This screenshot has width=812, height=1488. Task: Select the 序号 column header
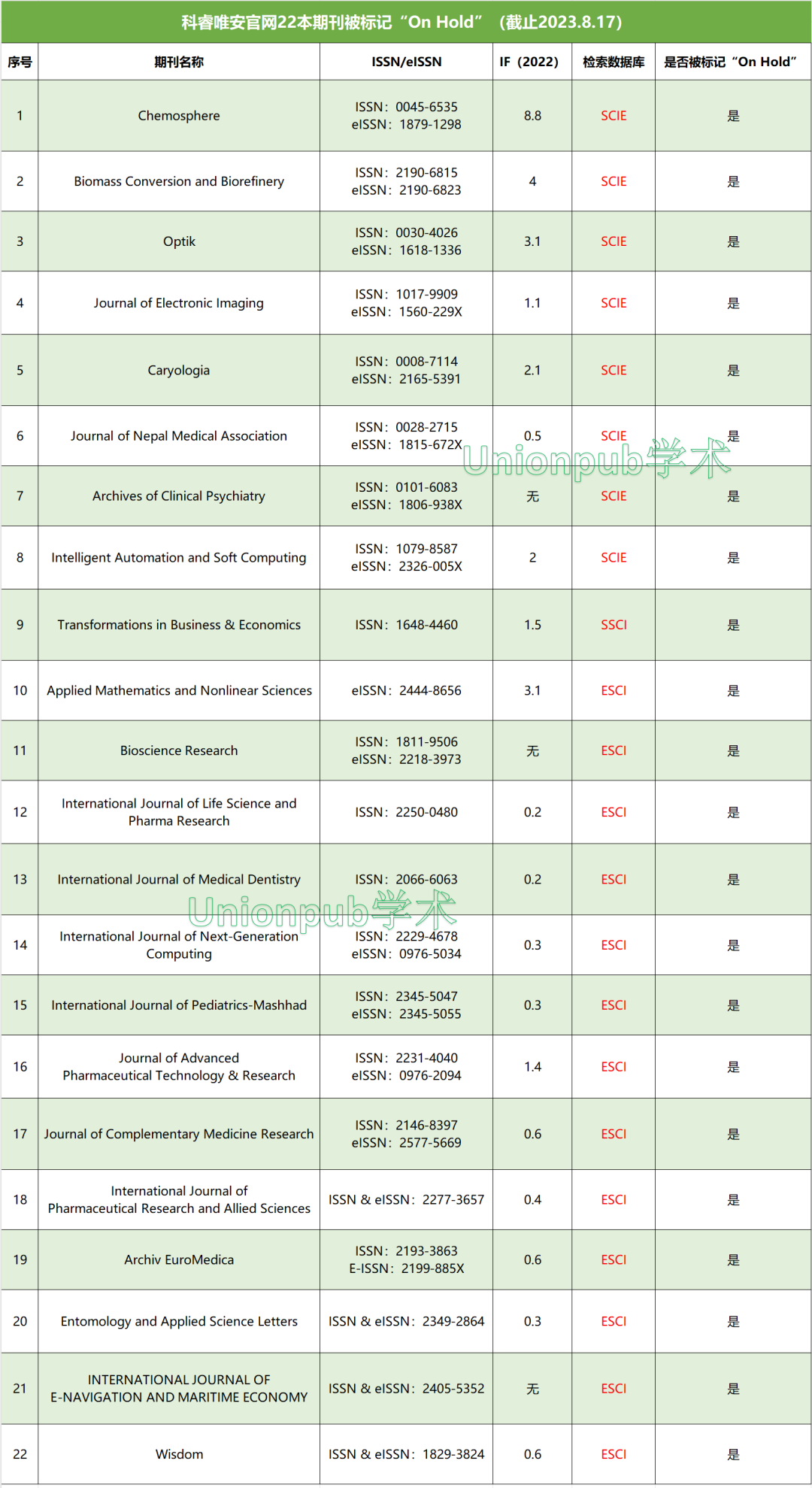pyautogui.click(x=20, y=62)
